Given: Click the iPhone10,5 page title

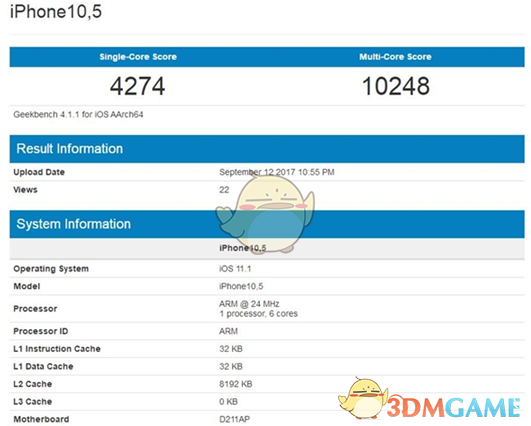Looking at the screenshot, I should tap(56, 11).
